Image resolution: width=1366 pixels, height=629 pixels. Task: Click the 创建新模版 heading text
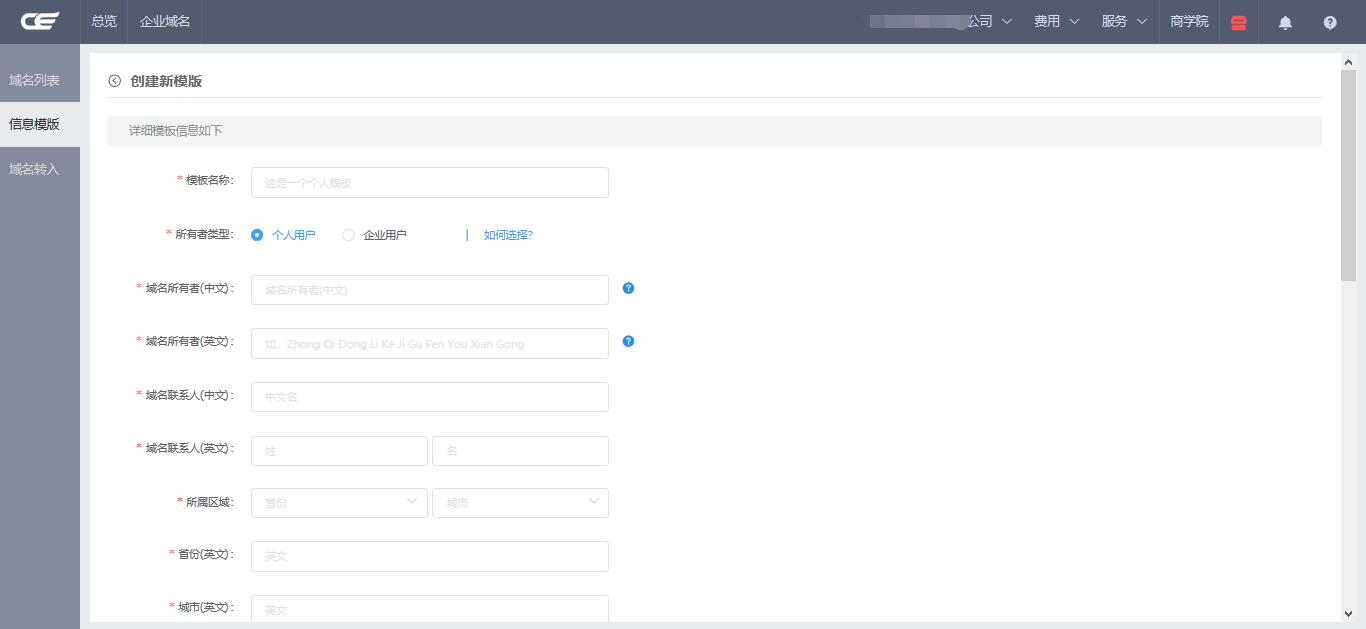pyautogui.click(x=166, y=81)
